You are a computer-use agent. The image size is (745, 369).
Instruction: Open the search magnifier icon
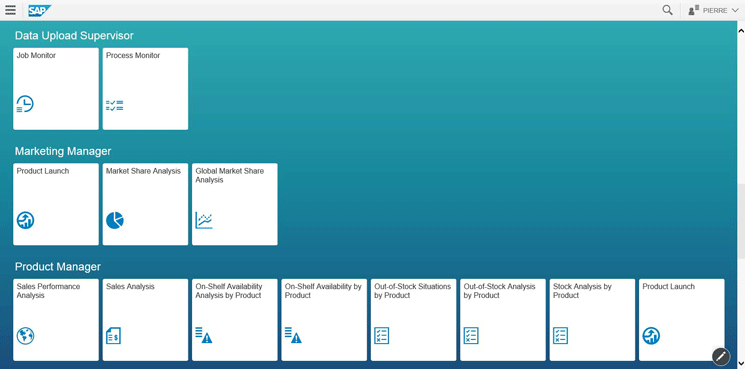pos(667,10)
